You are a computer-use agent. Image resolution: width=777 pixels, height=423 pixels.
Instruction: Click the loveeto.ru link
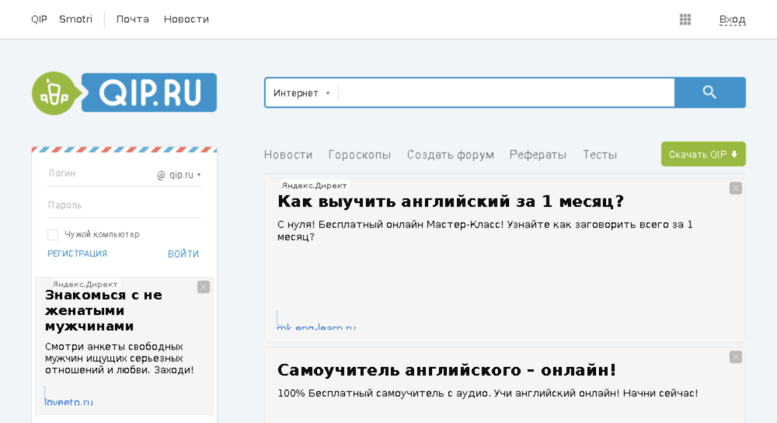(x=69, y=402)
